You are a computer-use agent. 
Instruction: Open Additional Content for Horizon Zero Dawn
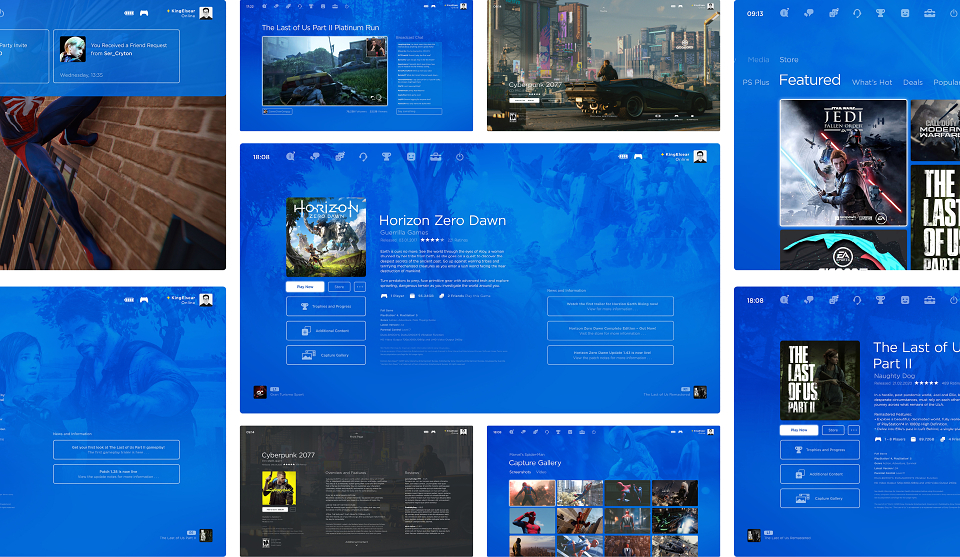pyautogui.click(x=326, y=331)
